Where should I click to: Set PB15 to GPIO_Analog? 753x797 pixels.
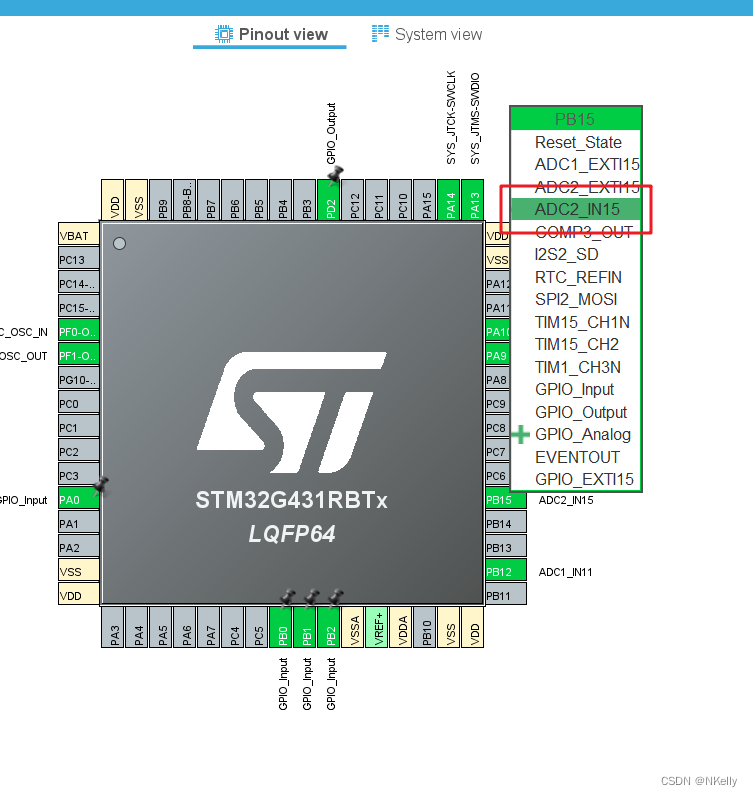click(x=583, y=435)
